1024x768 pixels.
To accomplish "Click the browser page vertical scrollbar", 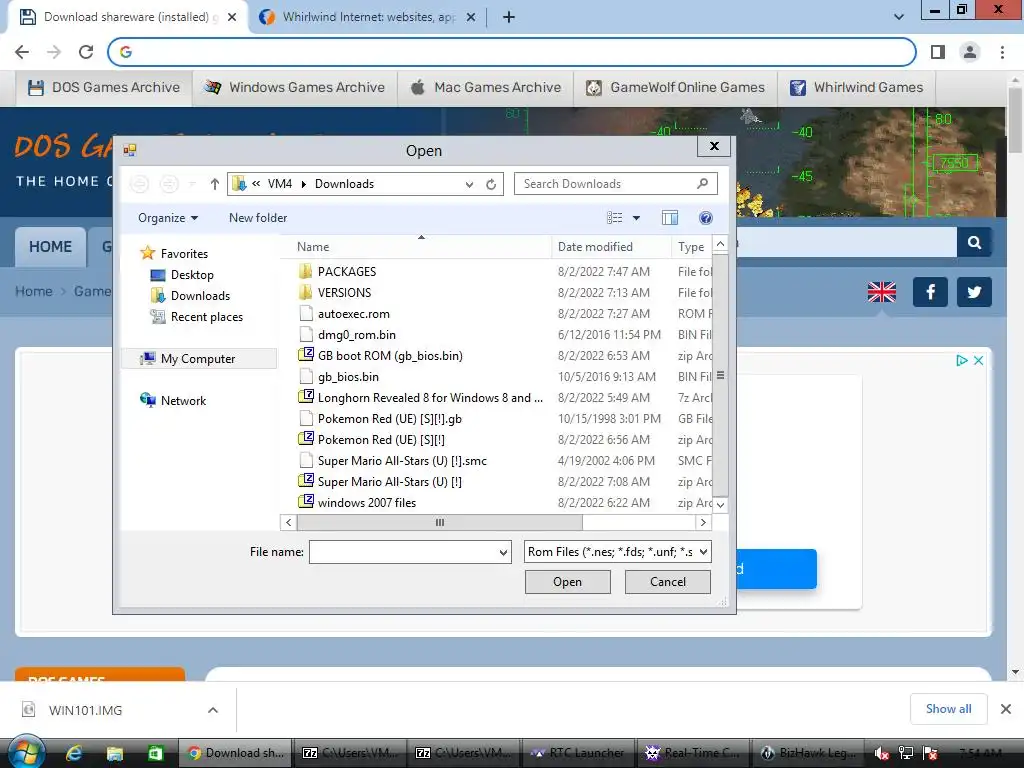I will tap(1015, 121).
